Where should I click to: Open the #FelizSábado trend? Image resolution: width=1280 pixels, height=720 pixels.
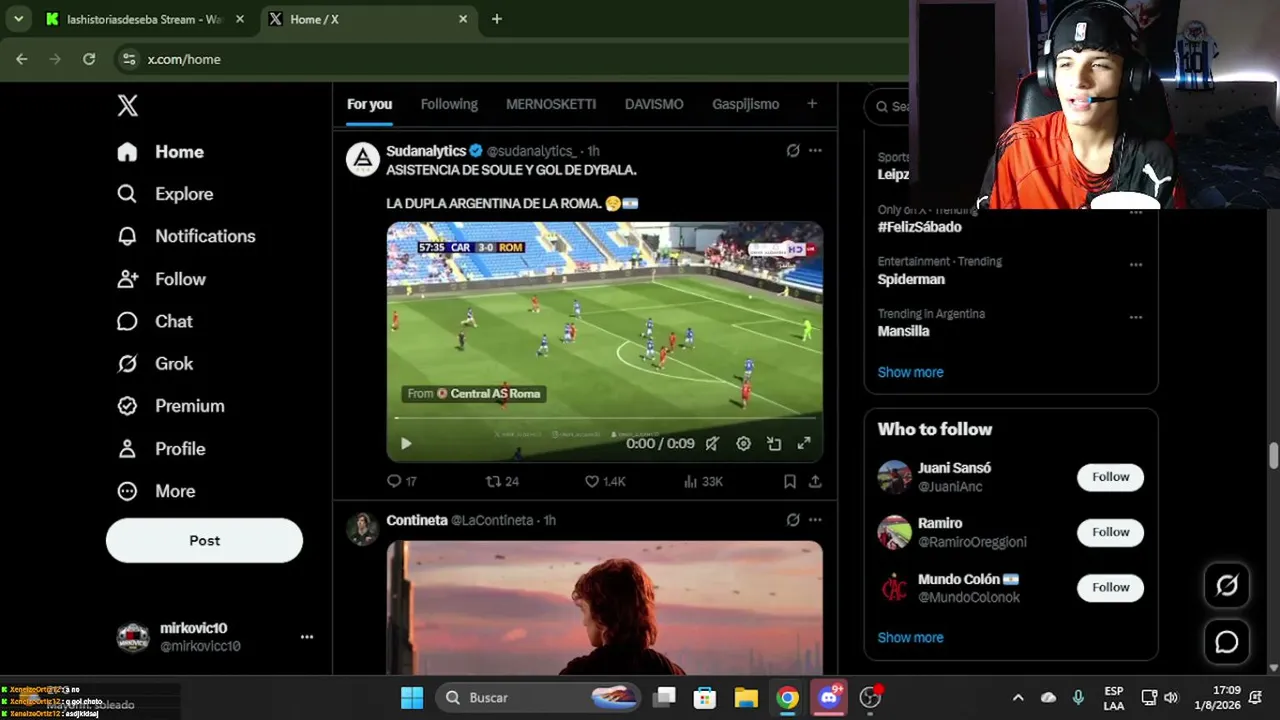(x=919, y=227)
